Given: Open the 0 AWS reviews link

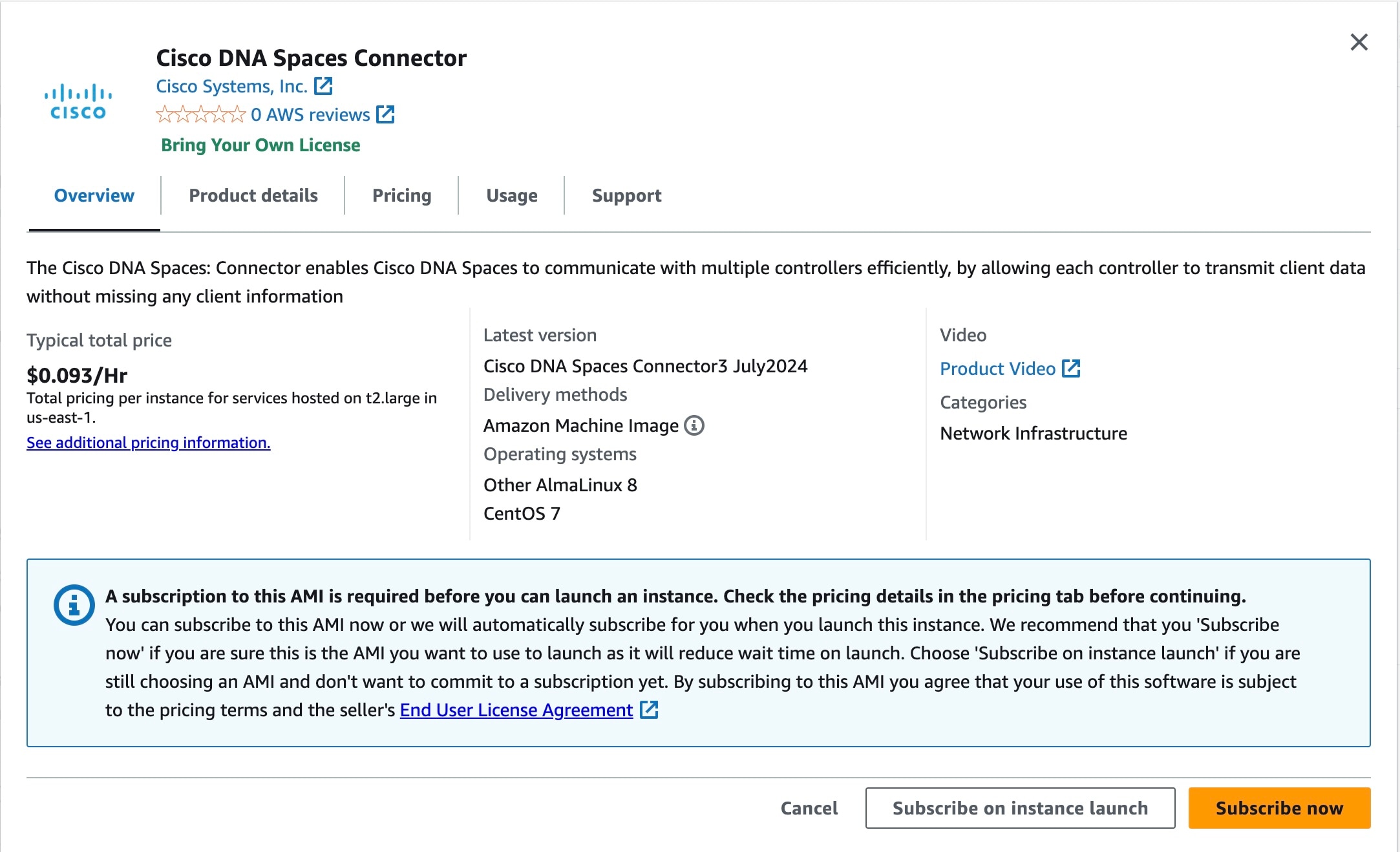Looking at the screenshot, I should pyautogui.click(x=308, y=114).
